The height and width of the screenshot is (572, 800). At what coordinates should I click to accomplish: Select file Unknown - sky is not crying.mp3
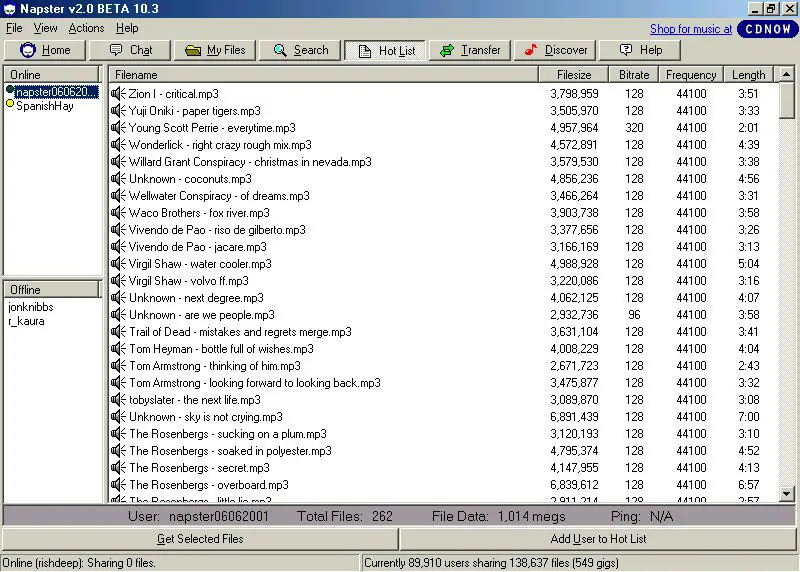pyautogui.click(x=206, y=417)
